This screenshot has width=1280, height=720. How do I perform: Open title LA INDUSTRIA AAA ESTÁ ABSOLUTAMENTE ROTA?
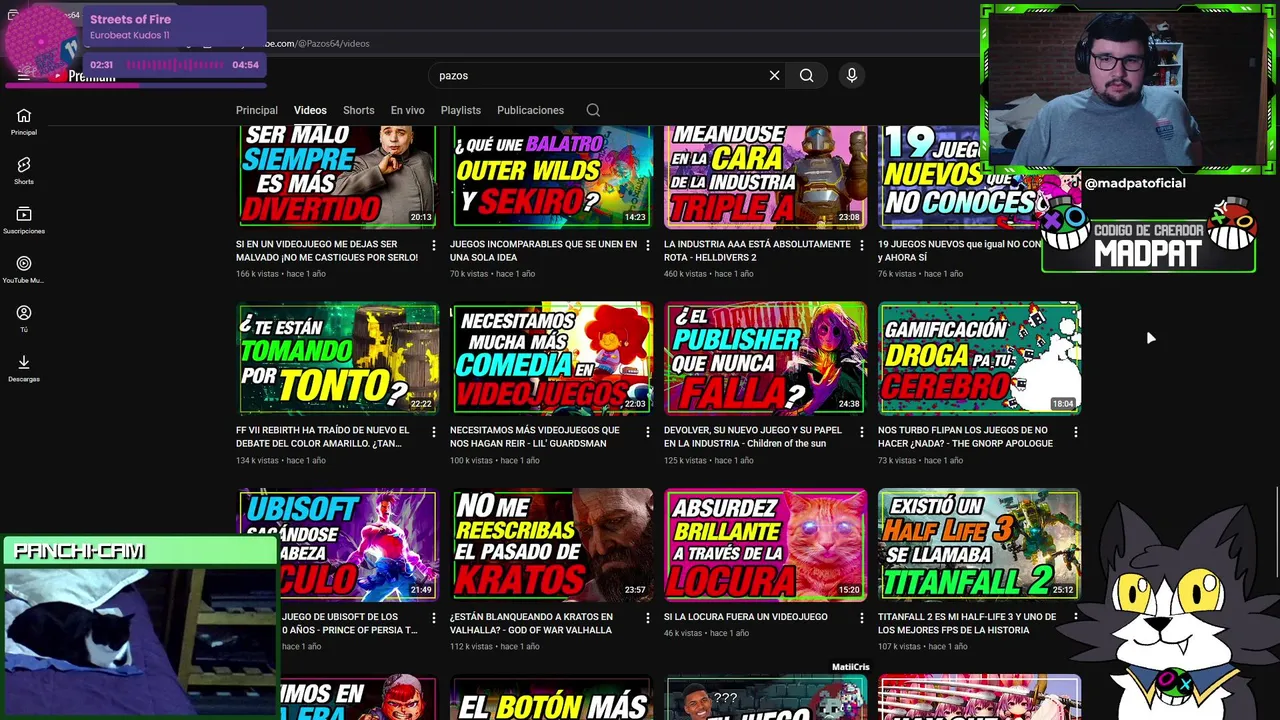[x=757, y=250]
